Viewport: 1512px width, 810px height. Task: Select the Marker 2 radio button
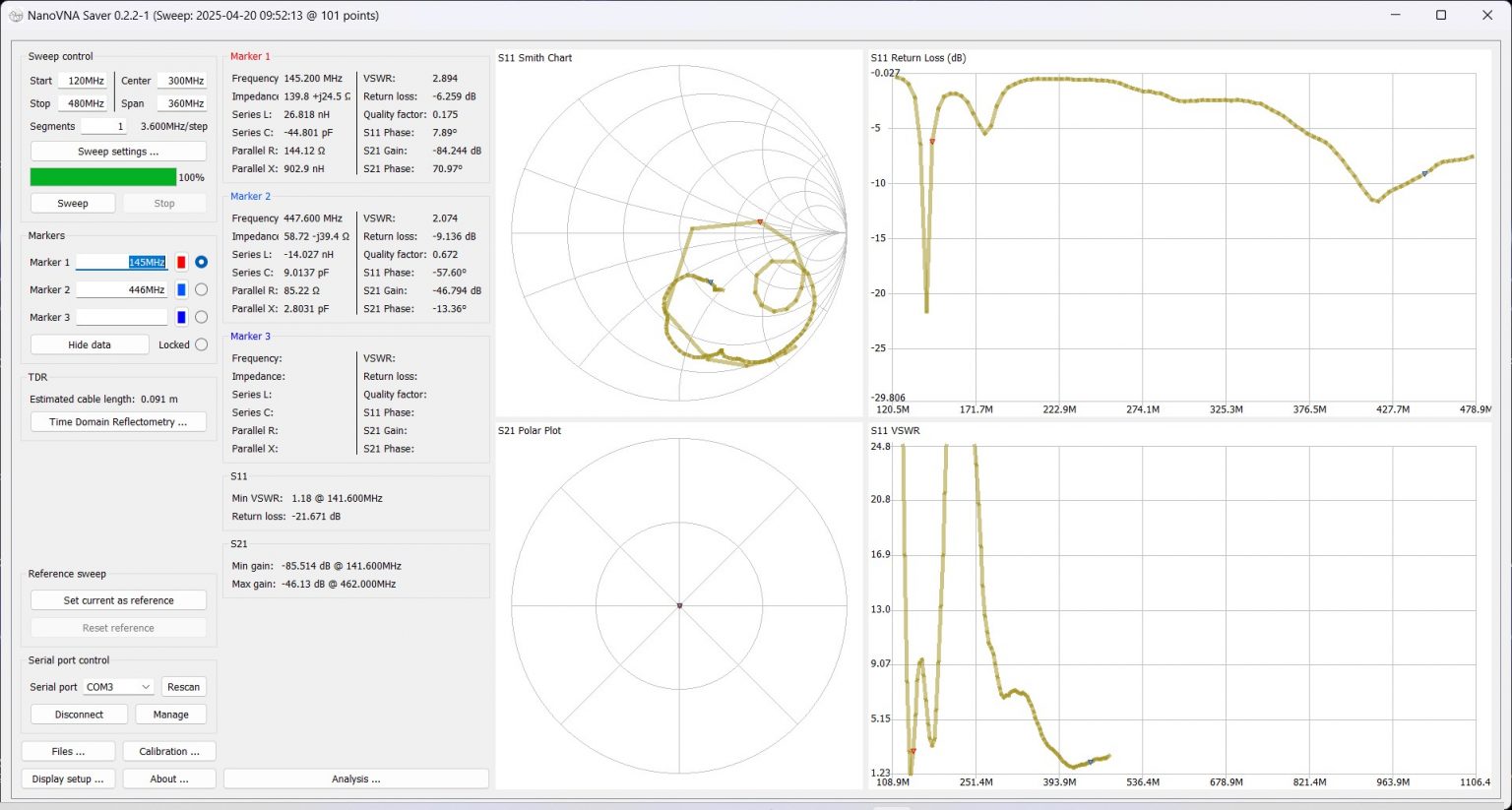click(201, 289)
